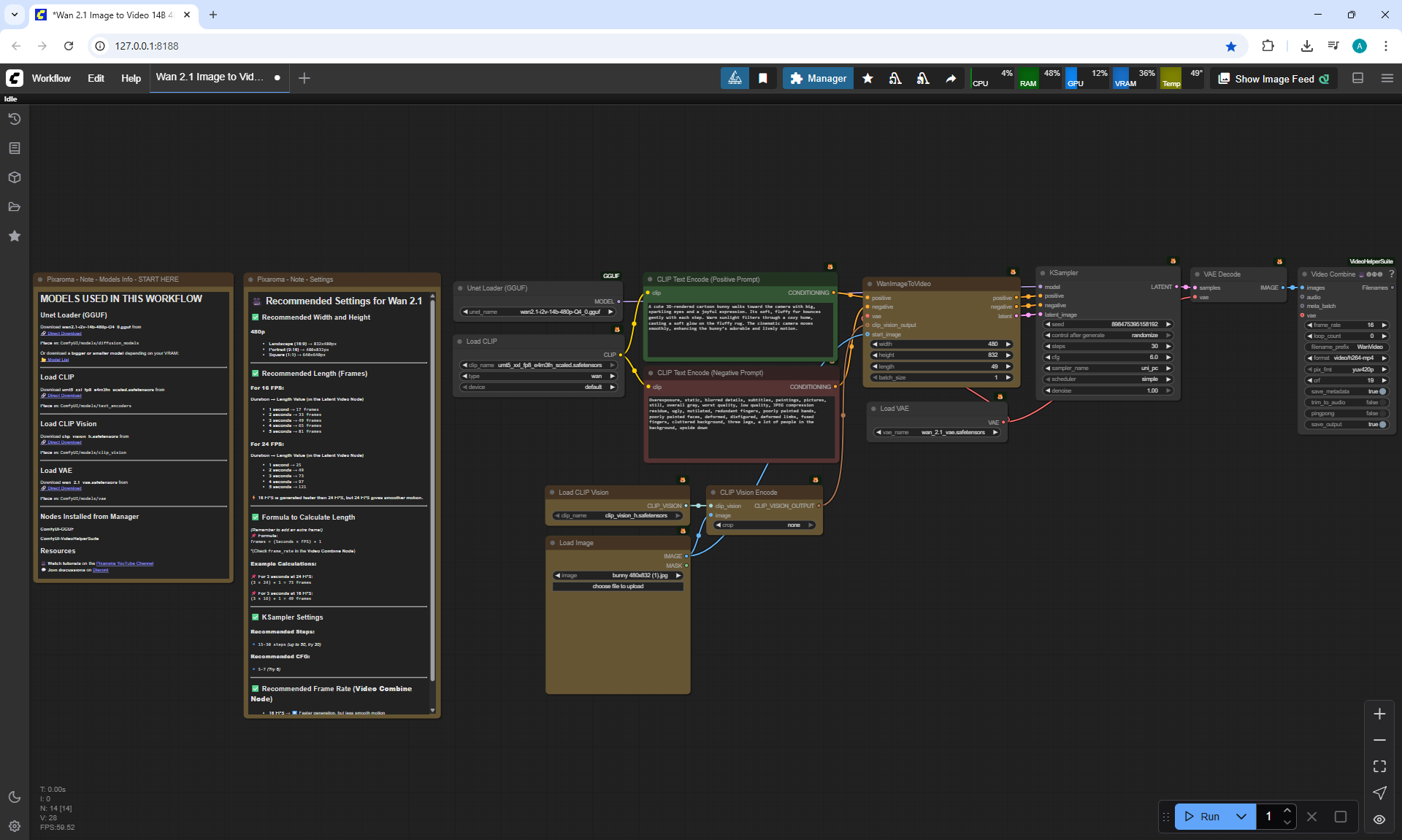Click fit view canvas icon
Viewport: 1402px width, 840px height.
pyautogui.click(x=1379, y=766)
